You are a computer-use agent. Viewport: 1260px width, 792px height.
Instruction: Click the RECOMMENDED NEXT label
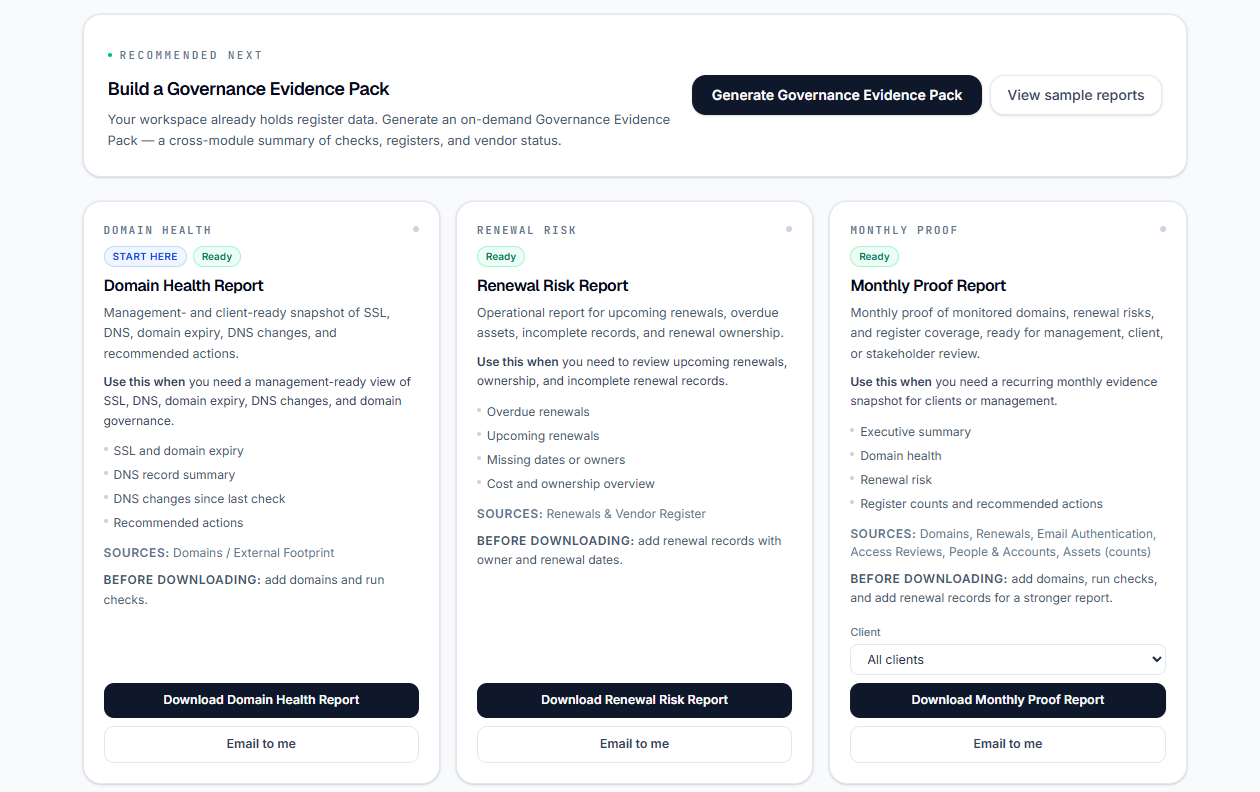[191, 55]
